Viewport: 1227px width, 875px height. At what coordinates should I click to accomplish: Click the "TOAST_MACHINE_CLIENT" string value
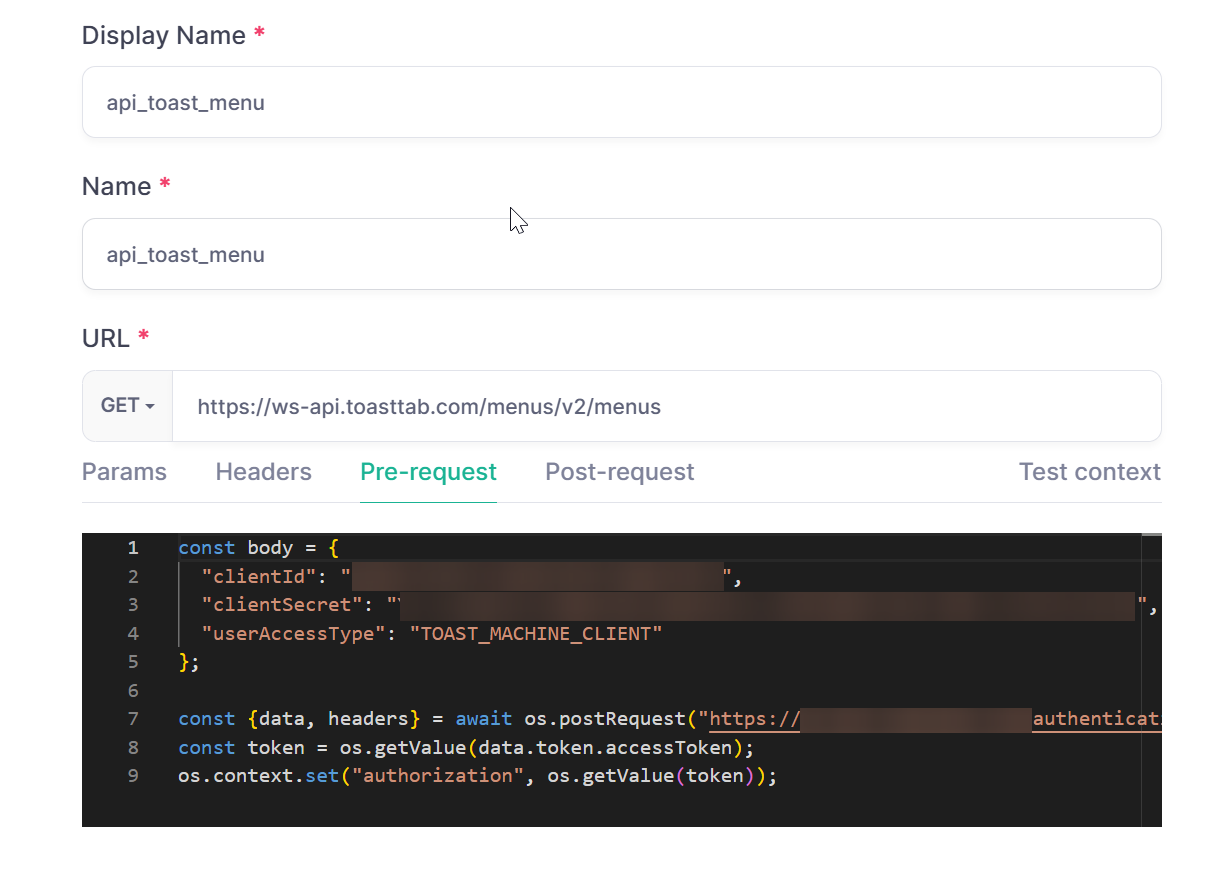(536, 634)
